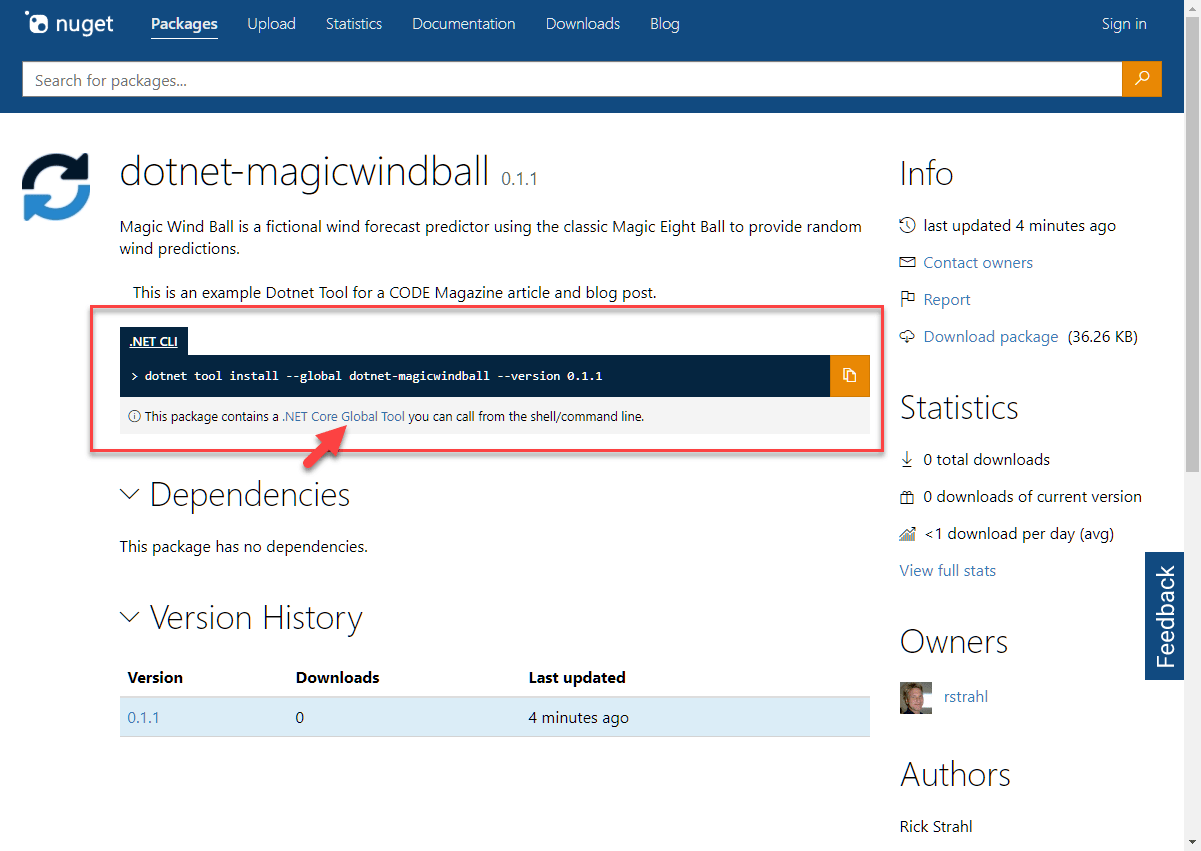Screen dimensions: 1201x851
Task: Select the .NET CLI tab
Action: click(153, 341)
